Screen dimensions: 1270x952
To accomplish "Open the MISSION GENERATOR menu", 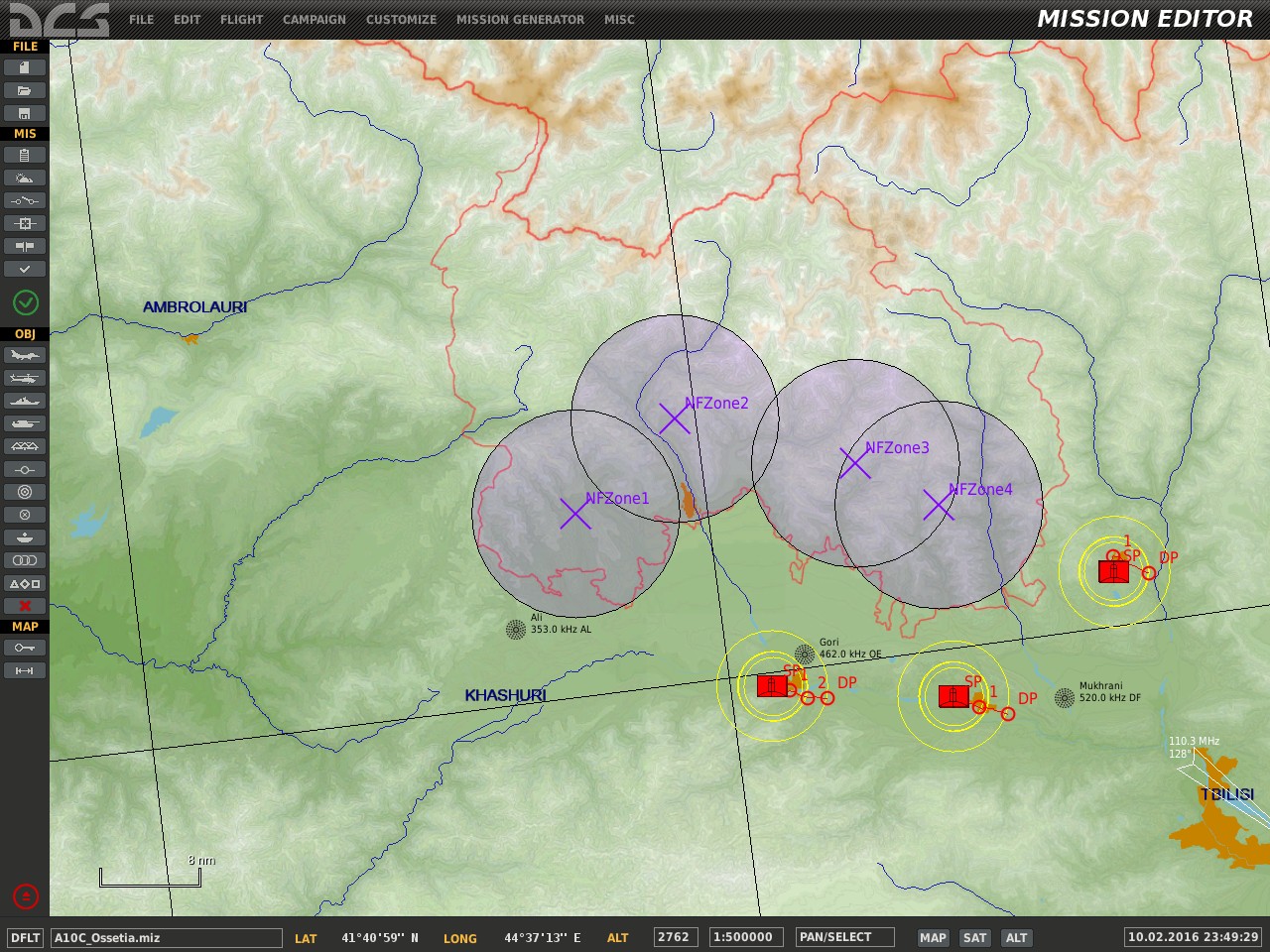I will pos(521,19).
